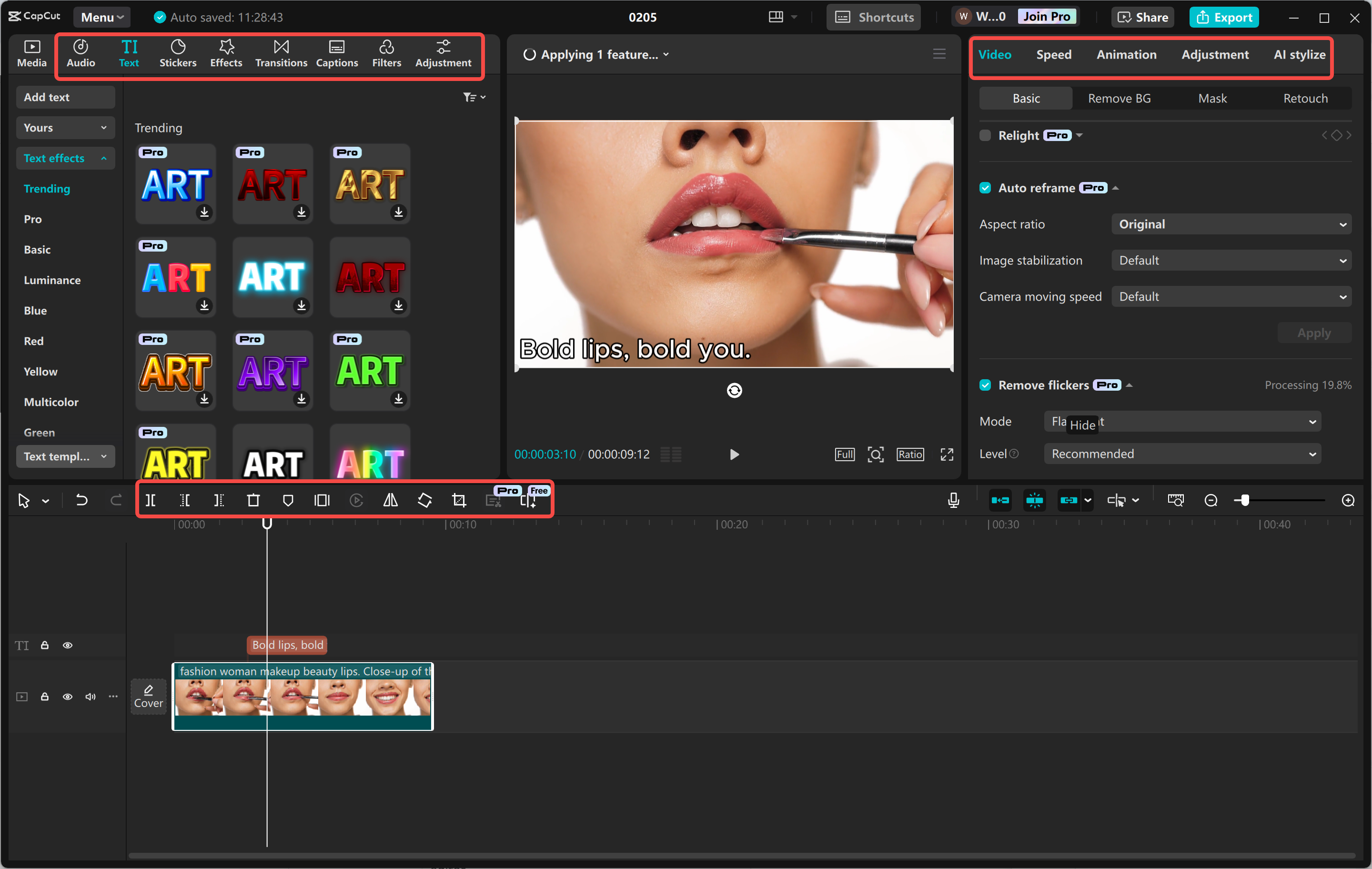The height and width of the screenshot is (869, 1372).
Task: Switch to the Speed tab
Action: [x=1053, y=54]
